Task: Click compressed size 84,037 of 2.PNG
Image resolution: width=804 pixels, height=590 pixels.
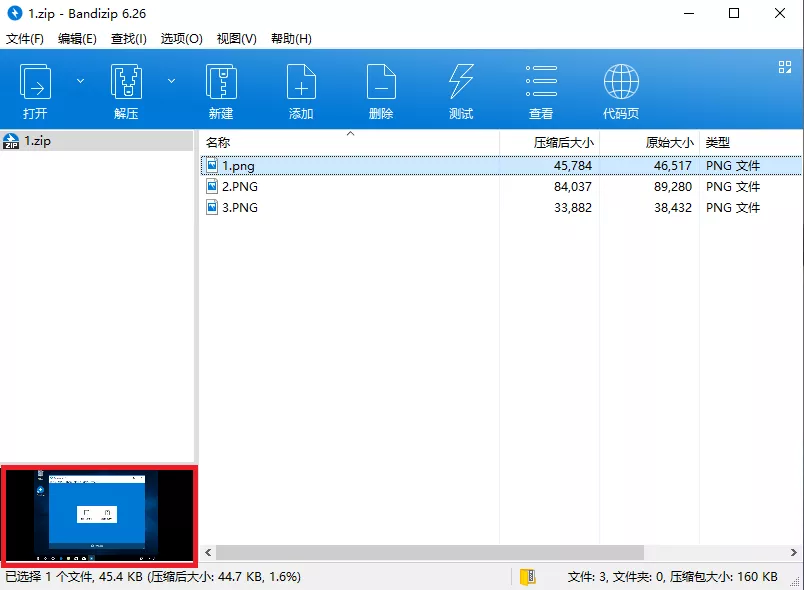Action: tap(573, 187)
